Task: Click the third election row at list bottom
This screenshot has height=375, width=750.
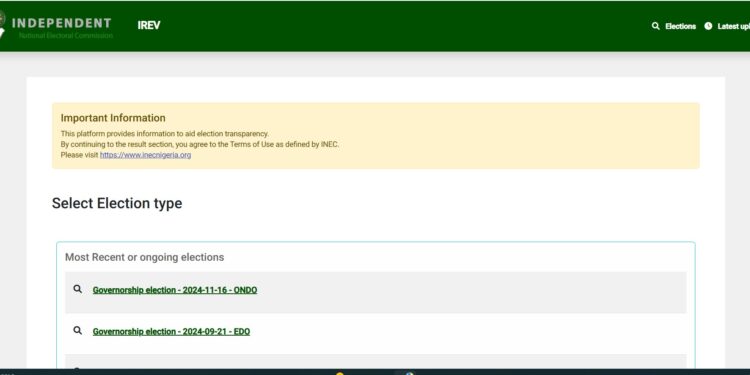Action: 375,362
